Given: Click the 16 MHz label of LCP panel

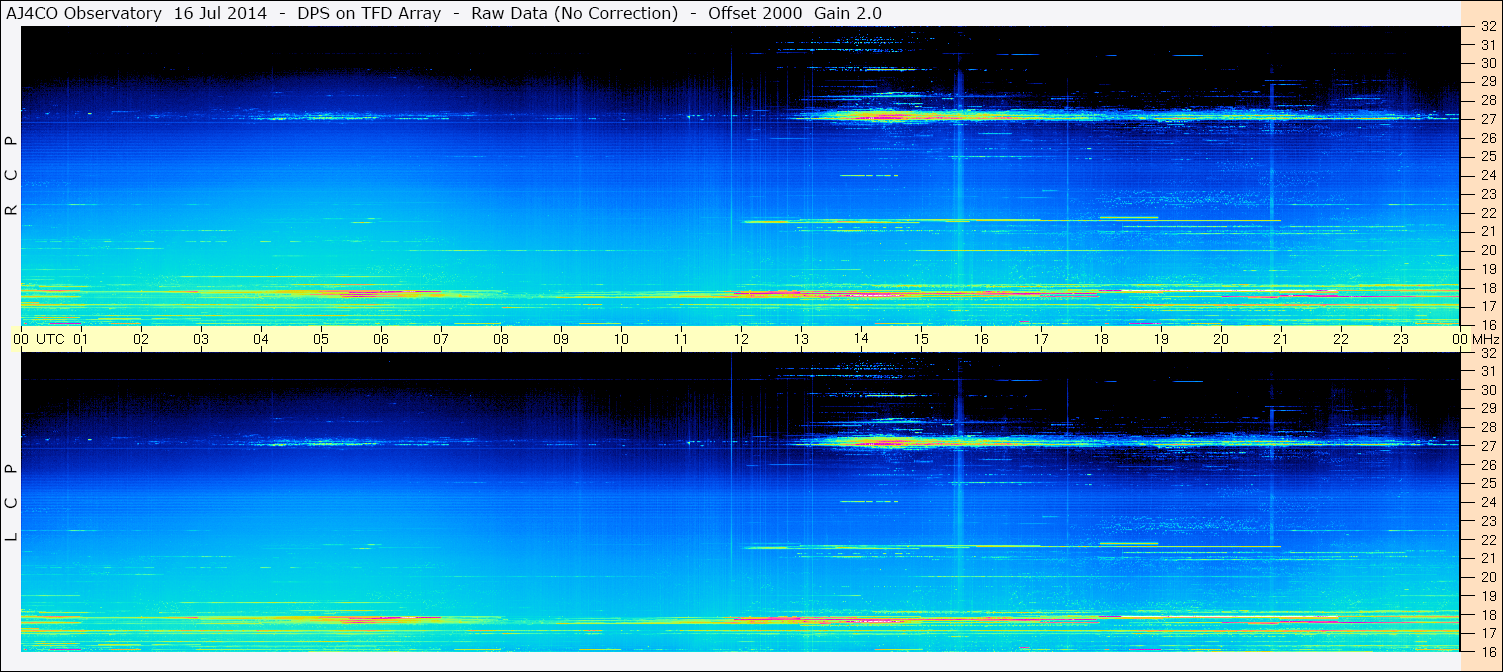Looking at the screenshot, I should pos(1488,652).
